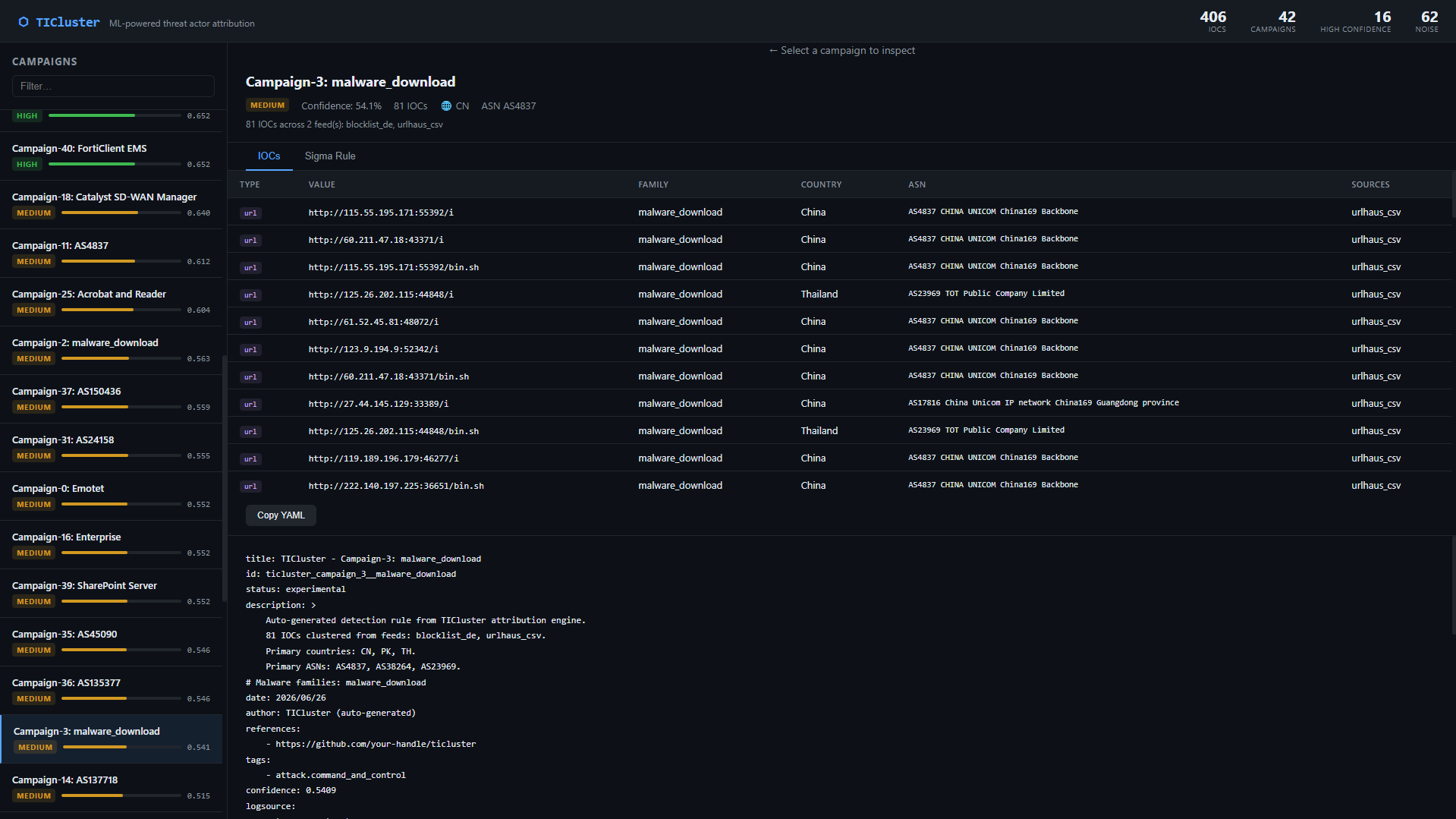Click the 406 IOCS counter
This screenshot has height=819, width=1456.
click(x=1212, y=21)
